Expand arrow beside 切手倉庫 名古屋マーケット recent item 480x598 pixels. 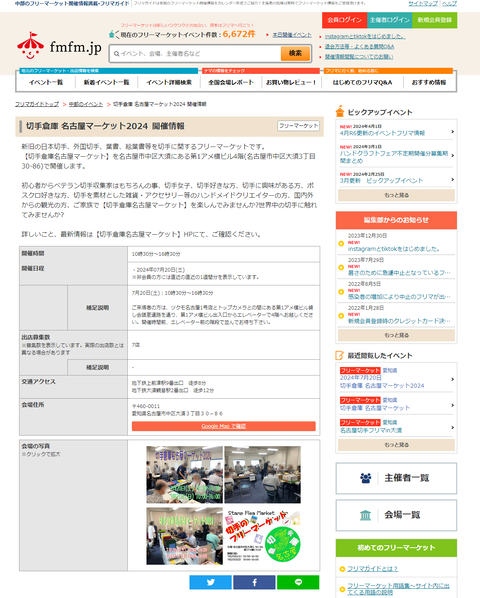(453, 405)
